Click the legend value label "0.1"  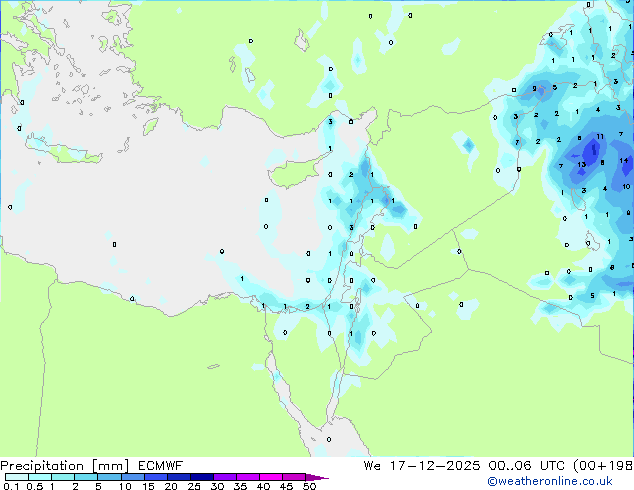tap(11, 486)
